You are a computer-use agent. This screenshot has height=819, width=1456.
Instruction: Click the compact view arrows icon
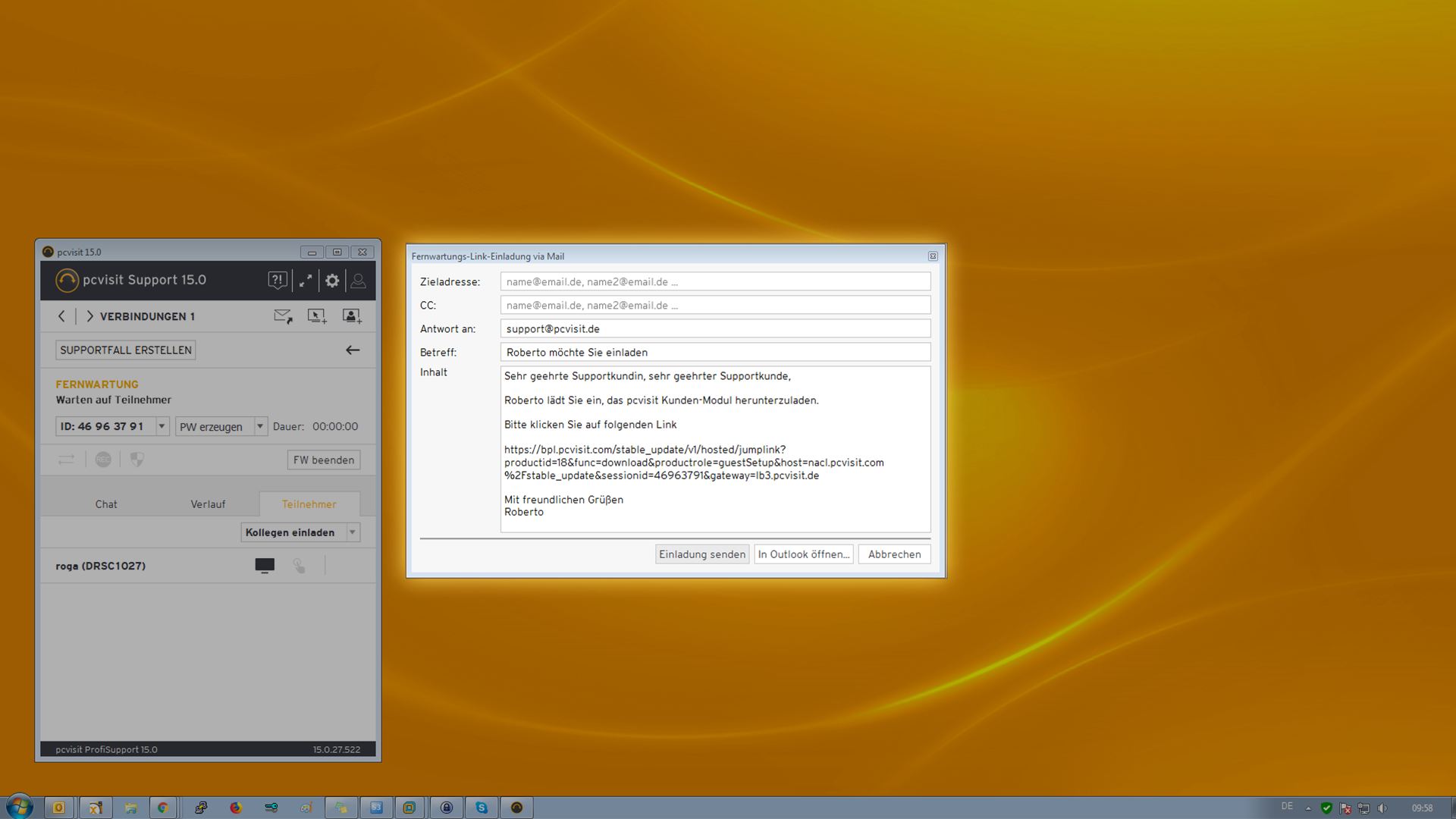tap(306, 281)
